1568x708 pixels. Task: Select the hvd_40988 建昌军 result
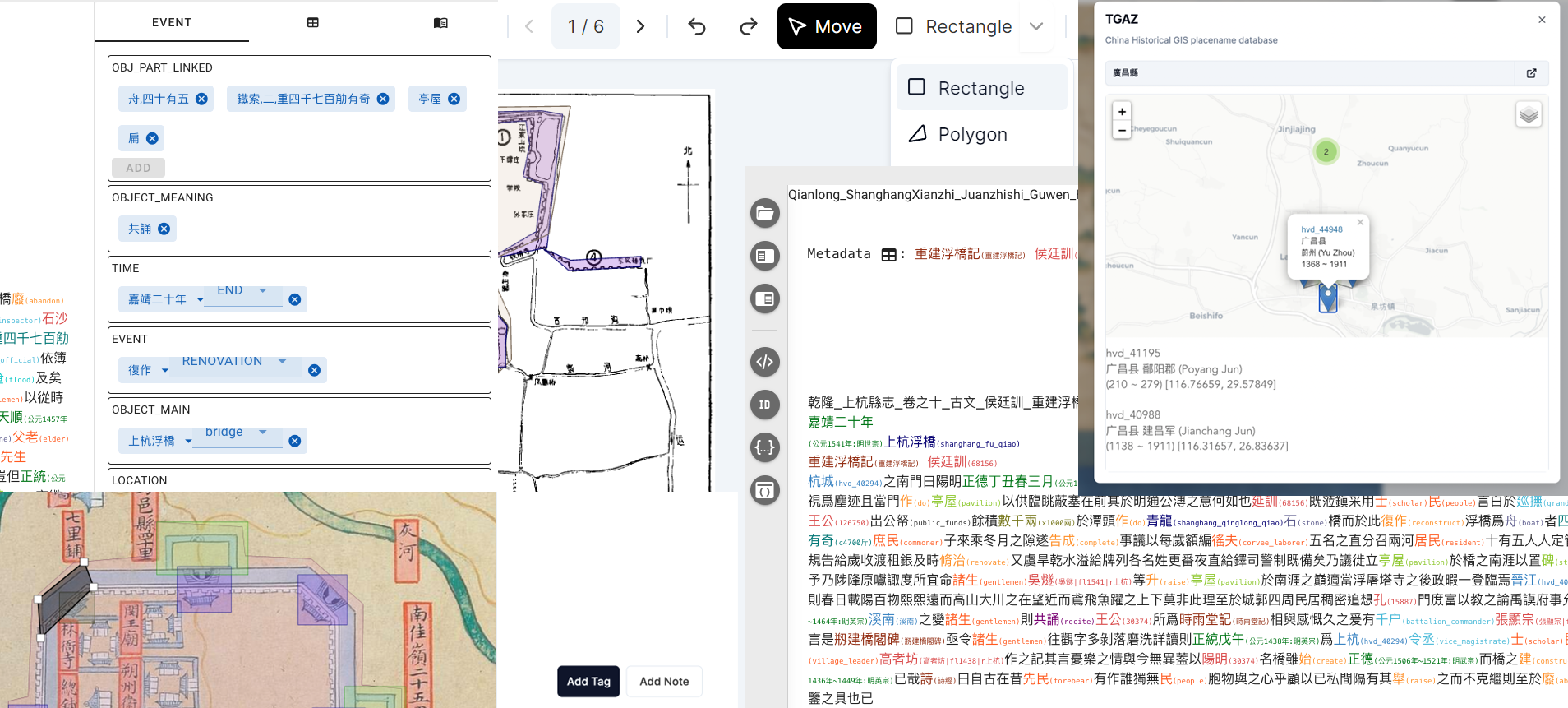tap(1197, 430)
